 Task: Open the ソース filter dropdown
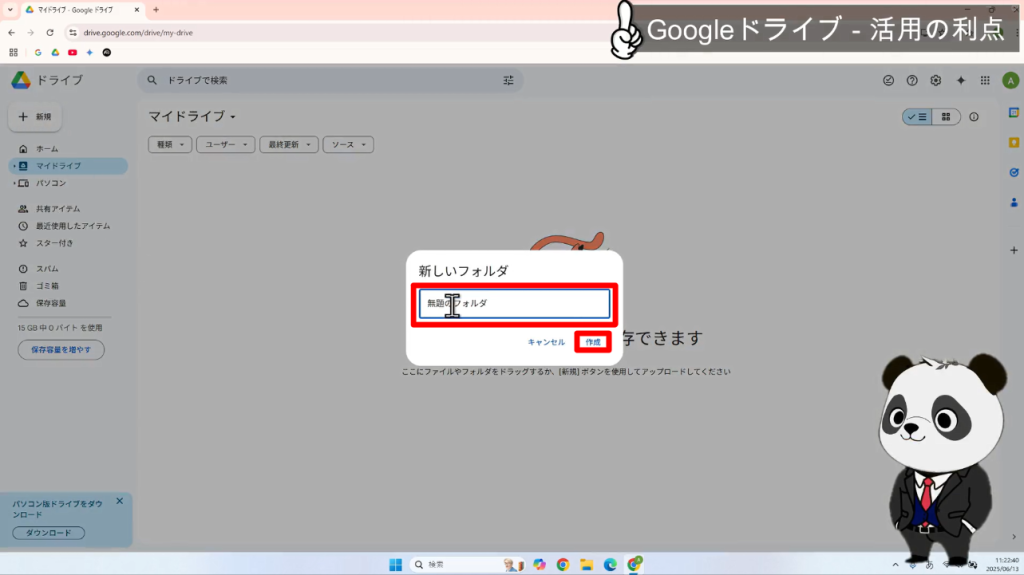[348, 144]
